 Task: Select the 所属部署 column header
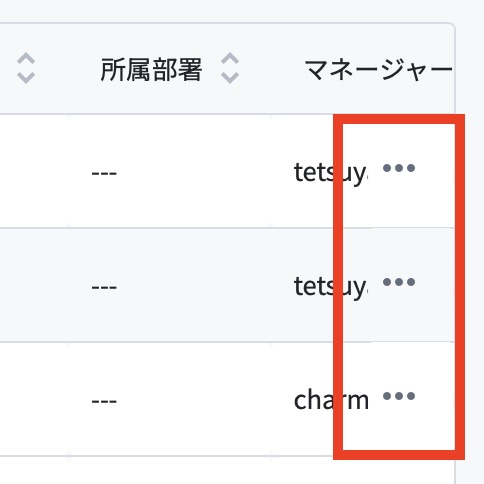pos(151,70)
